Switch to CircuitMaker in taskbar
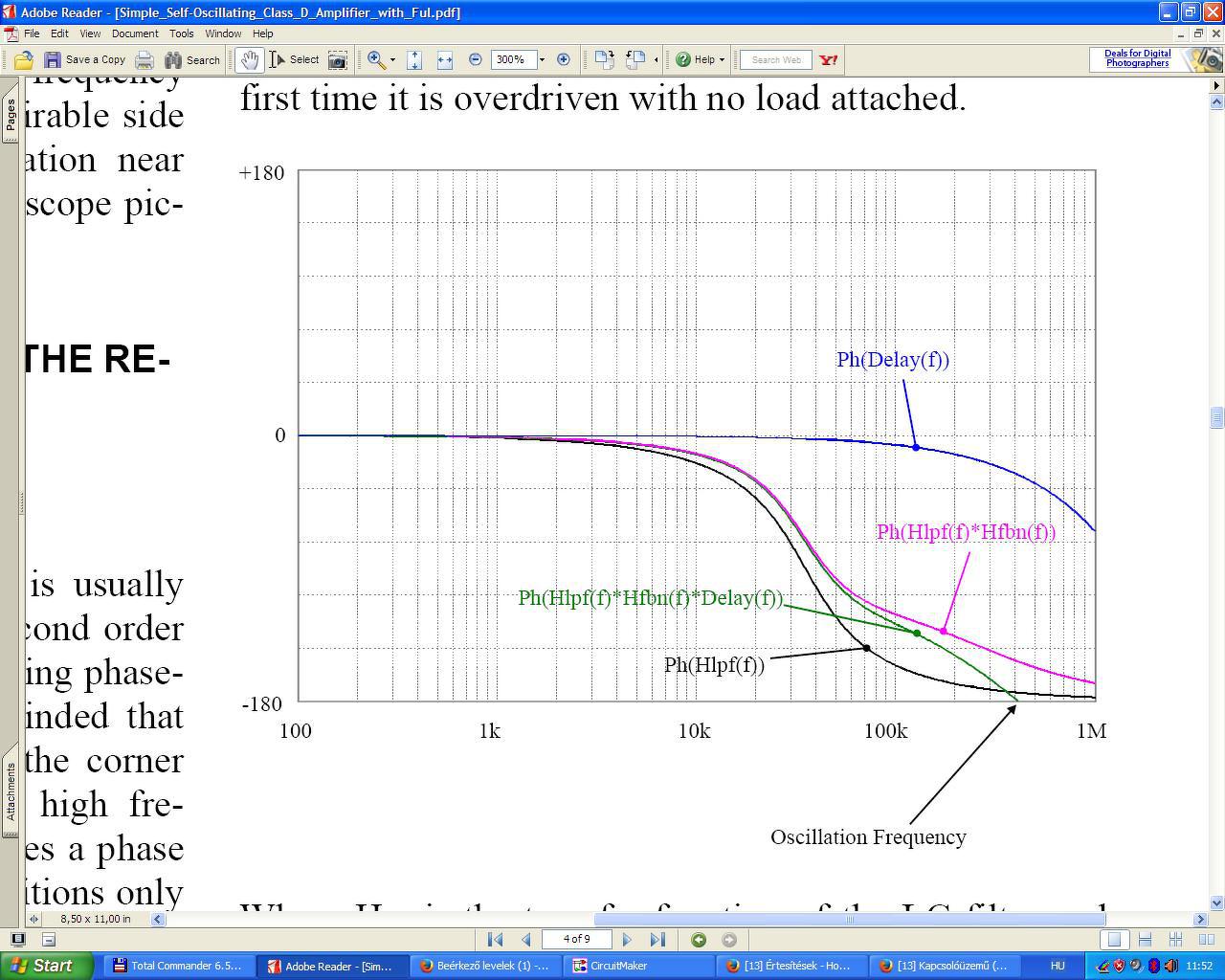 point(637,966)
